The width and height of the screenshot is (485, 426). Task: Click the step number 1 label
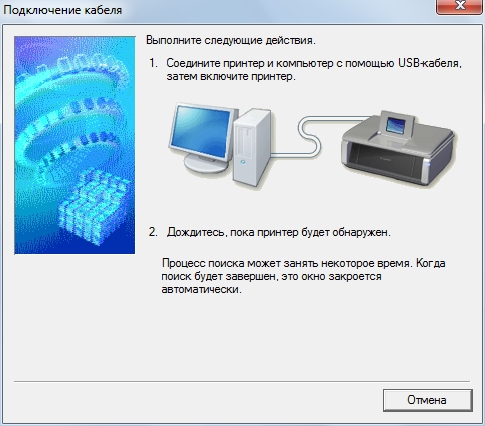(x=153, y=63)
